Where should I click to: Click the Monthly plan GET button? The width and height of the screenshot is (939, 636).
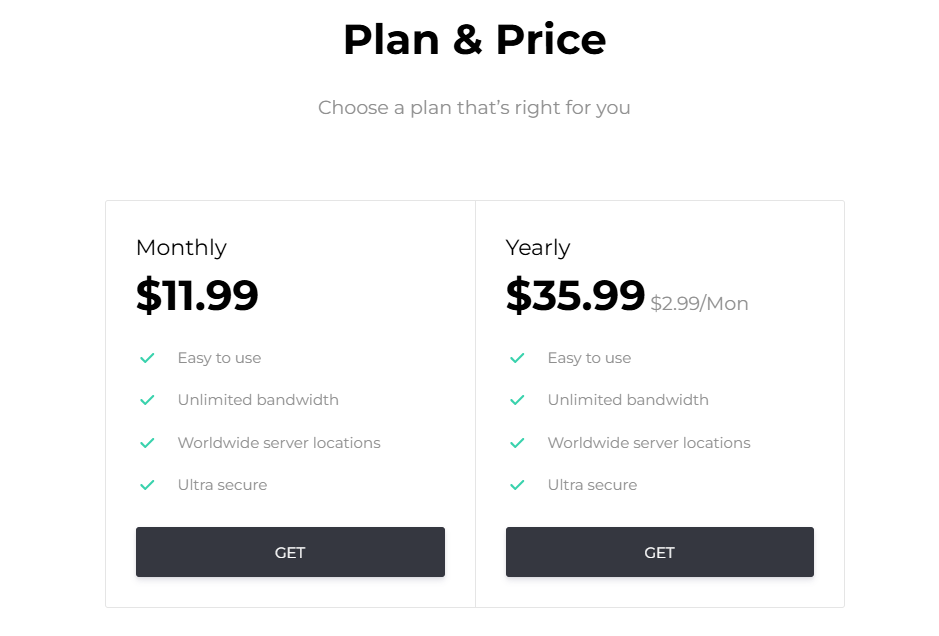coord(290,552)
